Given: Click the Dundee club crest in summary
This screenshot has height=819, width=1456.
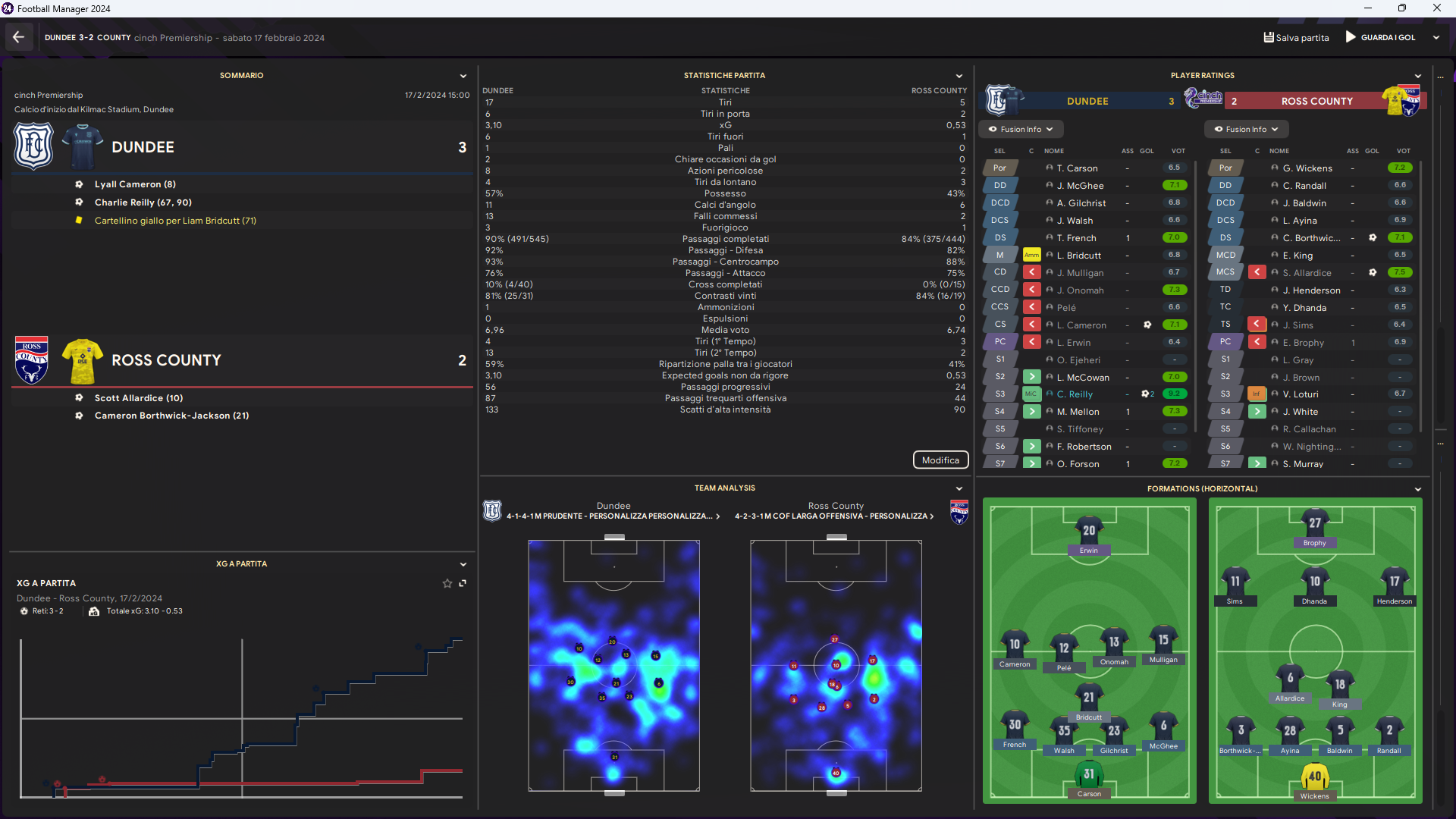Looking at the screenshot, I should 33,146.
